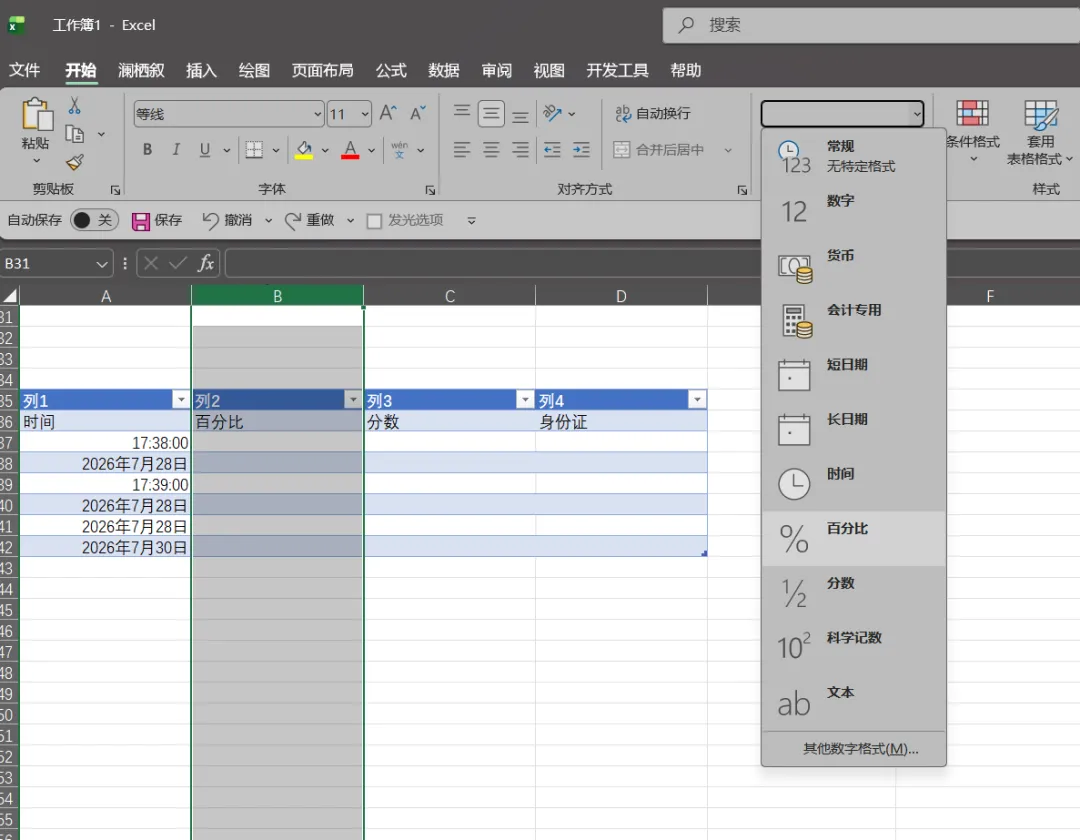Click the 保存 button
The image size is (1080, 840).
[157, 220]
